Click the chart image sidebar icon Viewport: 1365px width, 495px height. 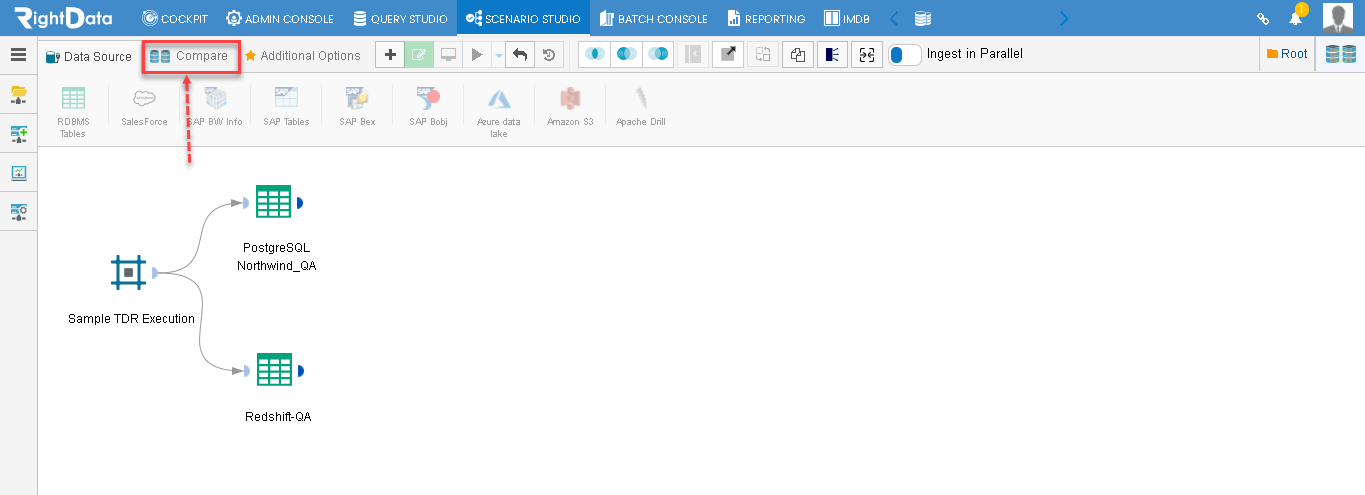pos(18,172)
